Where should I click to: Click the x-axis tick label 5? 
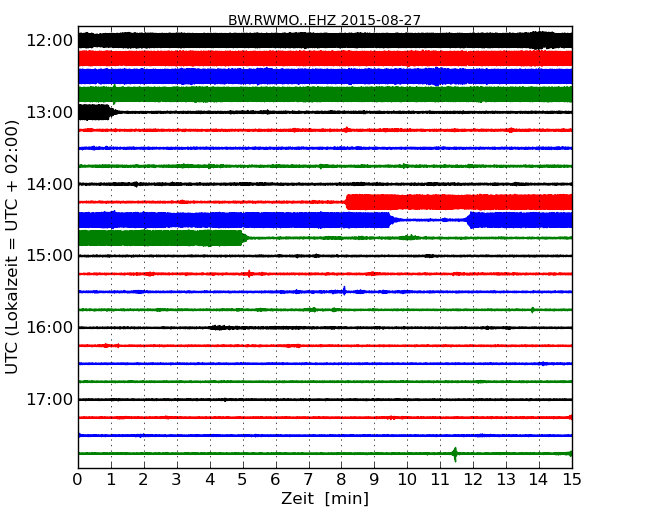242,480
